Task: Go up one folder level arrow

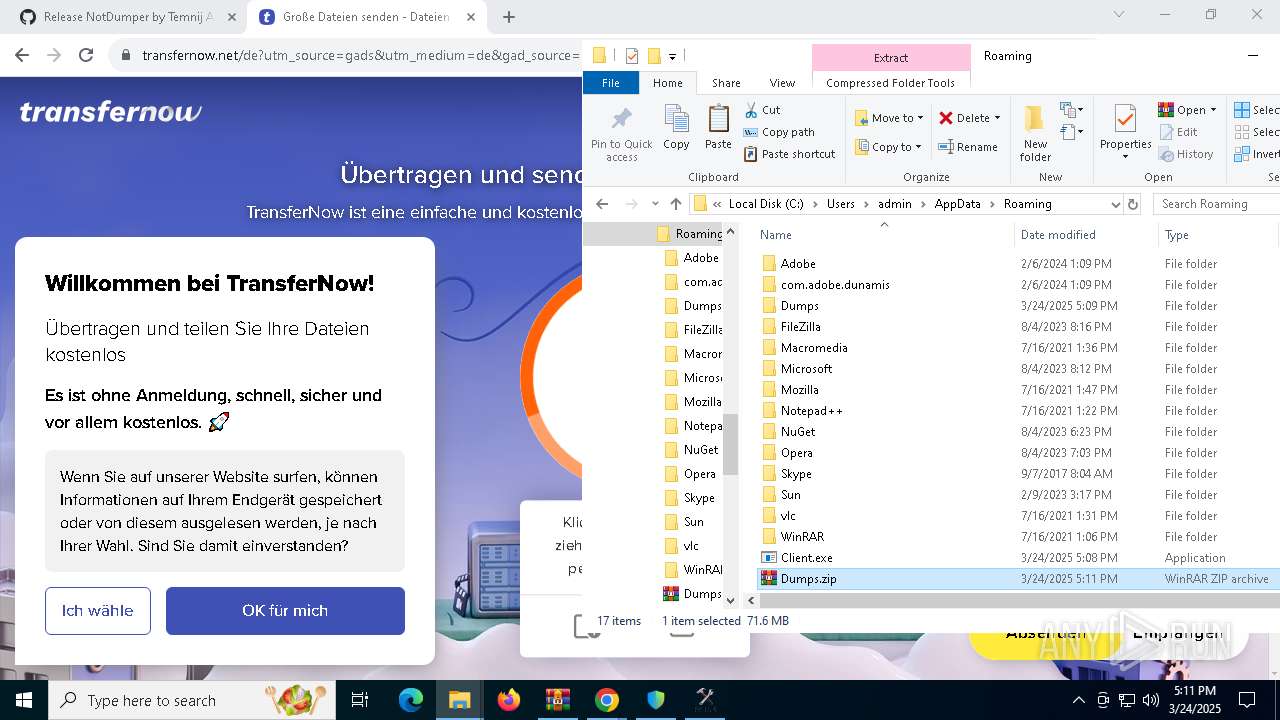Action: tap(676, 204)
